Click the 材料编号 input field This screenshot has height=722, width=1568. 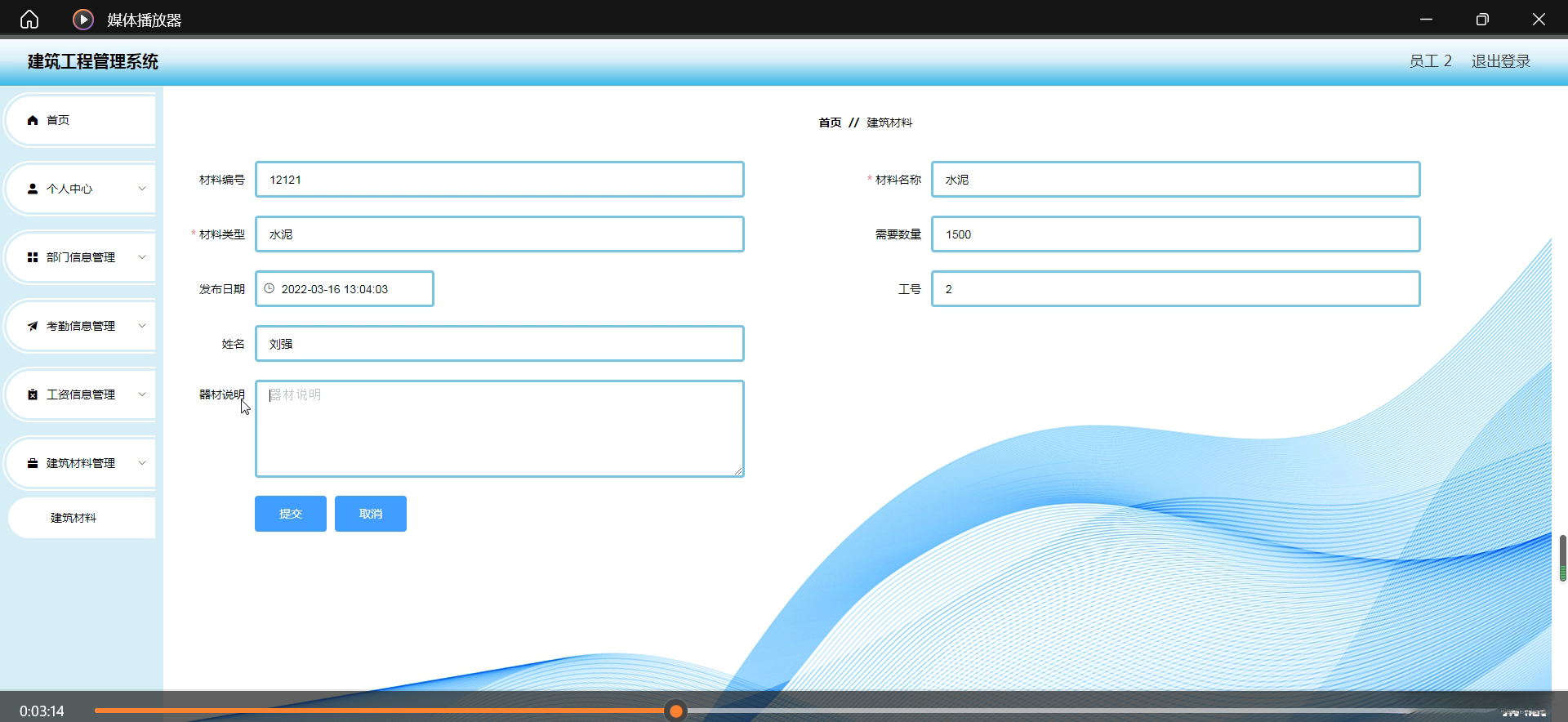(500, 180)
